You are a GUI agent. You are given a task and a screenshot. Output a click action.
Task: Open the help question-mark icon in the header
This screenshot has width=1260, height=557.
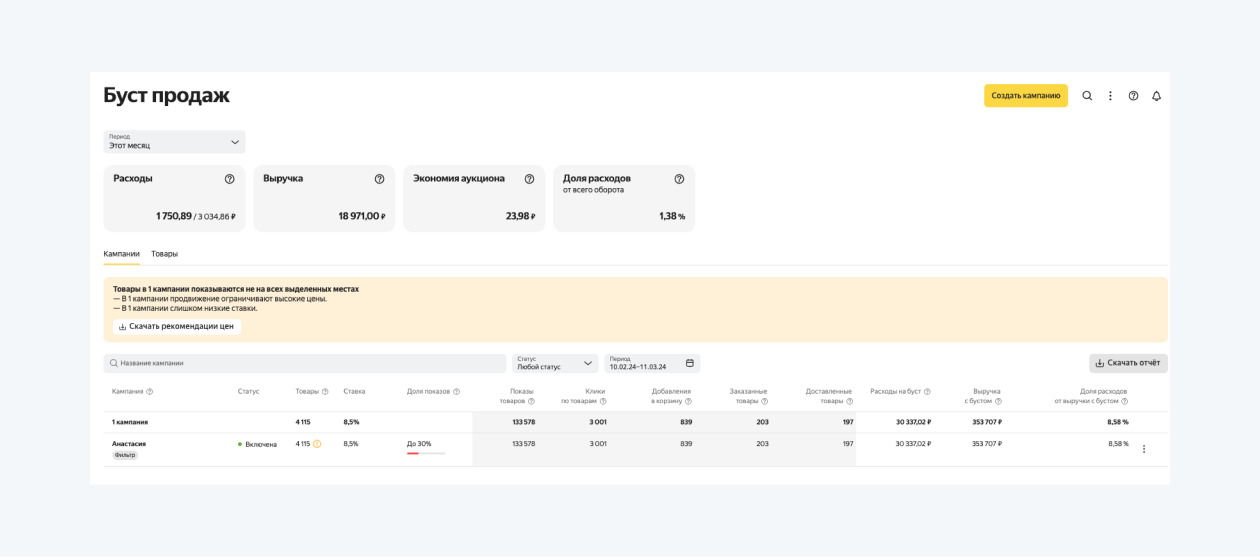pos(1133,96)
